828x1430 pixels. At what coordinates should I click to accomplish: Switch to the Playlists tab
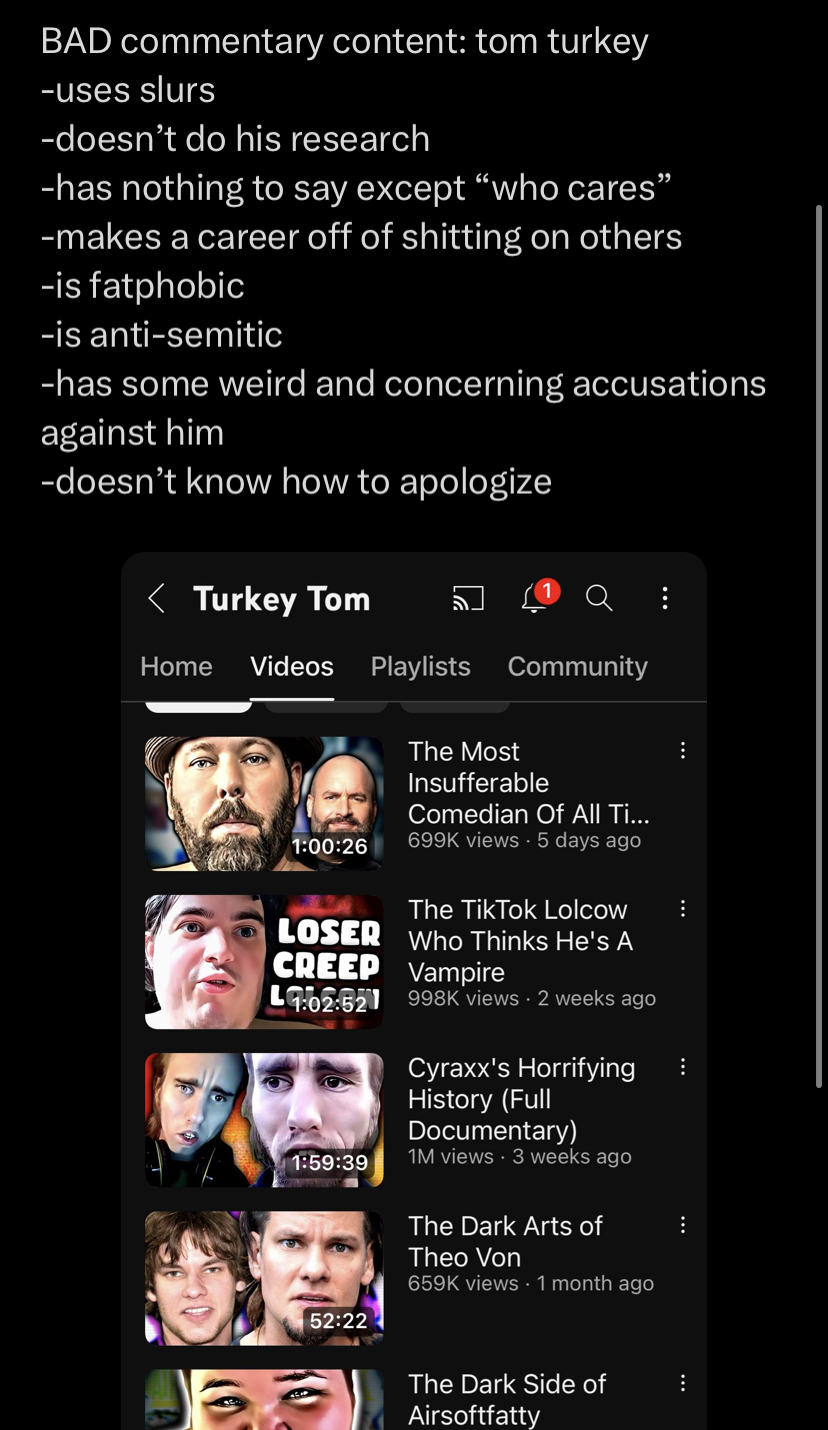pos(421,666)
